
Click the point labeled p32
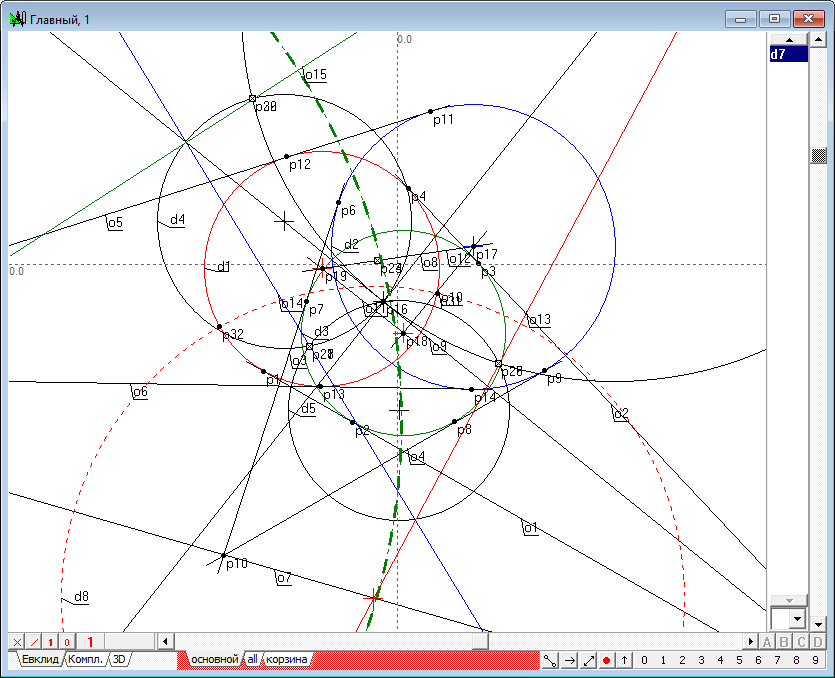[219, 326]
